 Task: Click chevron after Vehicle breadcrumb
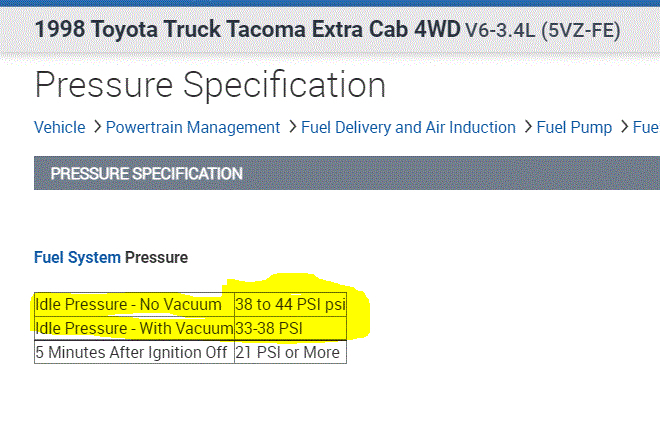(x=96, y=127)
